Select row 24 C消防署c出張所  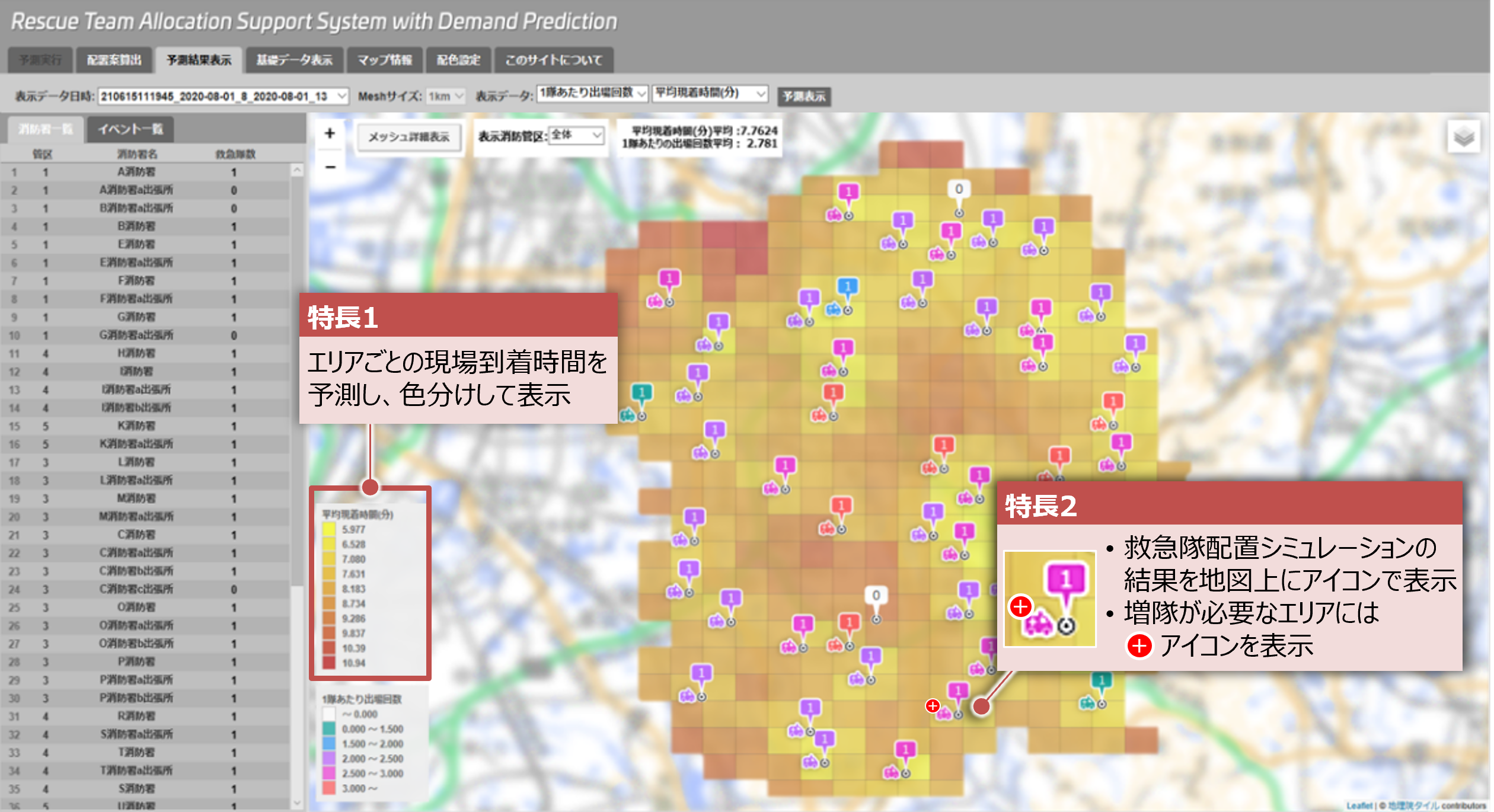click(x=146, y=589)
